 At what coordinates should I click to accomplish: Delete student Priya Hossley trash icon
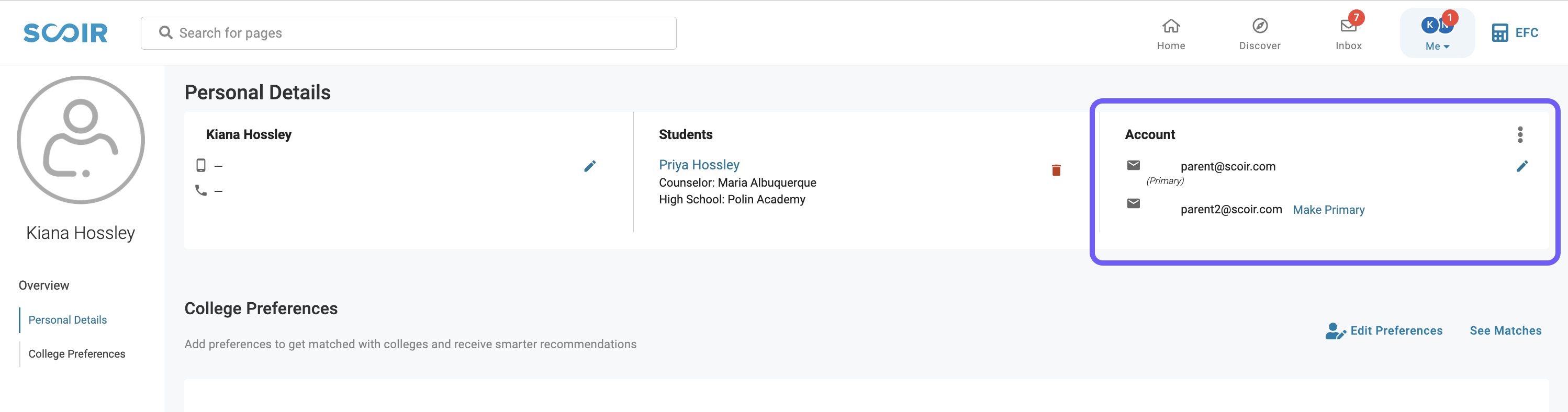click(x=1056, y=170)
